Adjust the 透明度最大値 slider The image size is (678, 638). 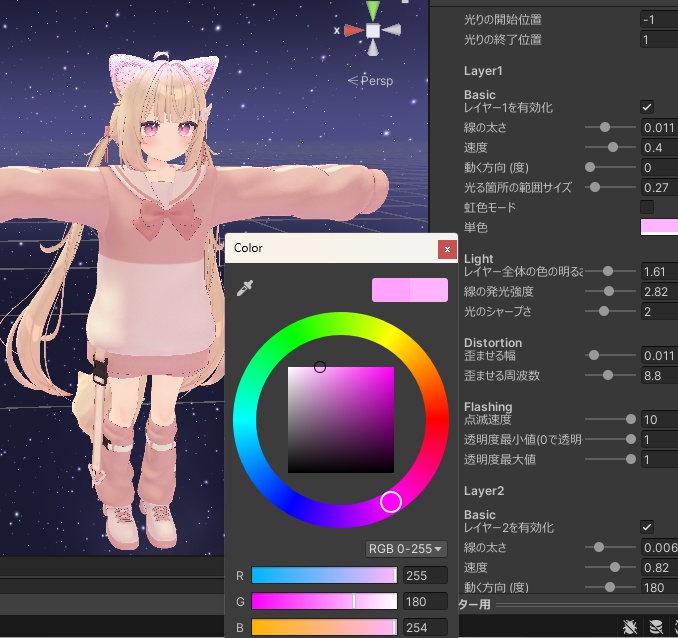(x=611, y=459)
